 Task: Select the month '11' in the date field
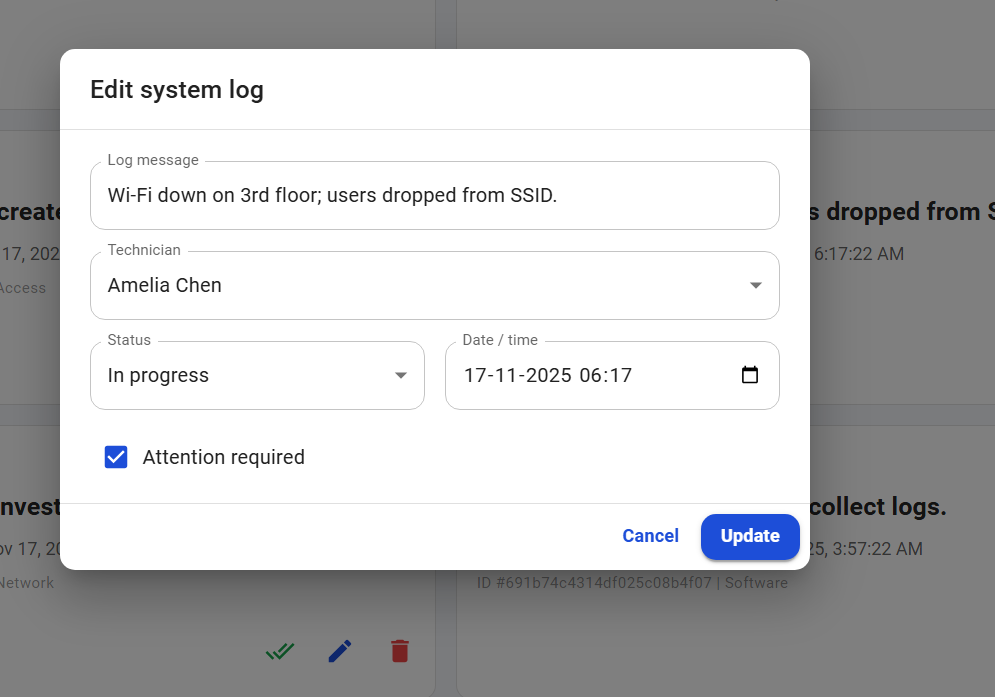504,376
